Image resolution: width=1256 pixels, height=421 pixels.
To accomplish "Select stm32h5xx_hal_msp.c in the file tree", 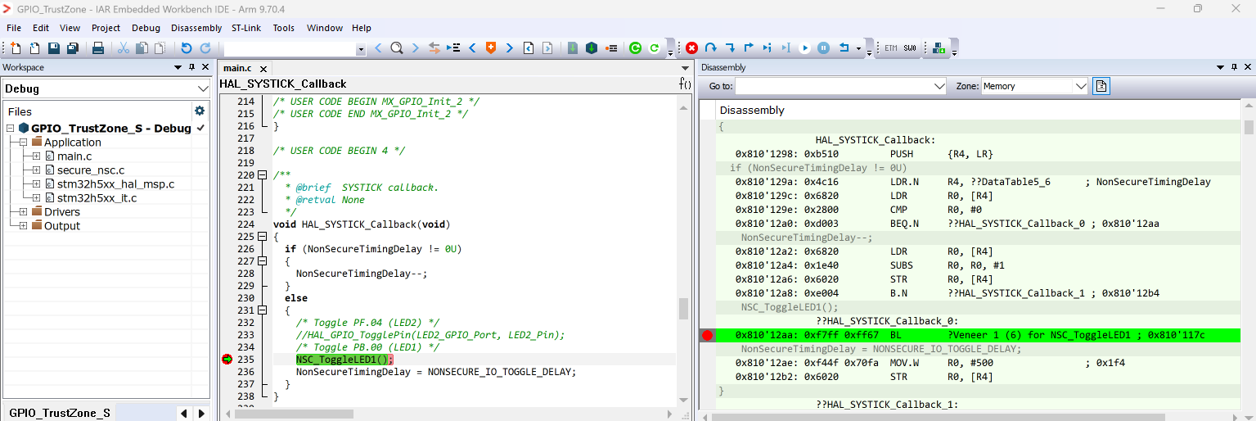I will pyautogui.click(x=115, y=184).
